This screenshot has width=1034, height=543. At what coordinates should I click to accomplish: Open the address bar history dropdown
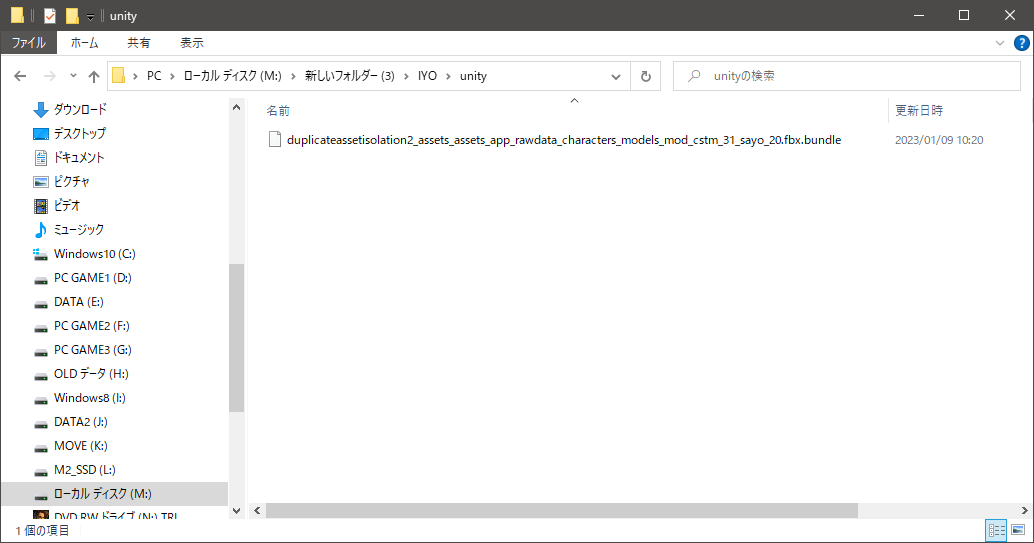click(616, 77)
